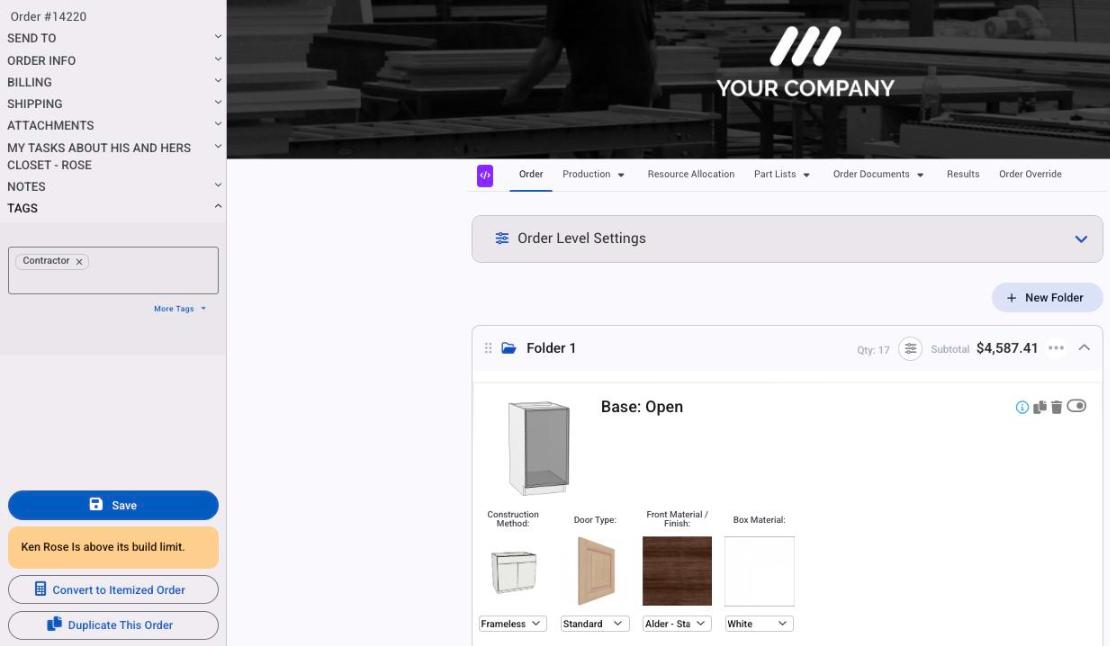Collapse Folder 1 with the chevron
The height and width of the screenshot is (646, 1110).
(1084, 347)
